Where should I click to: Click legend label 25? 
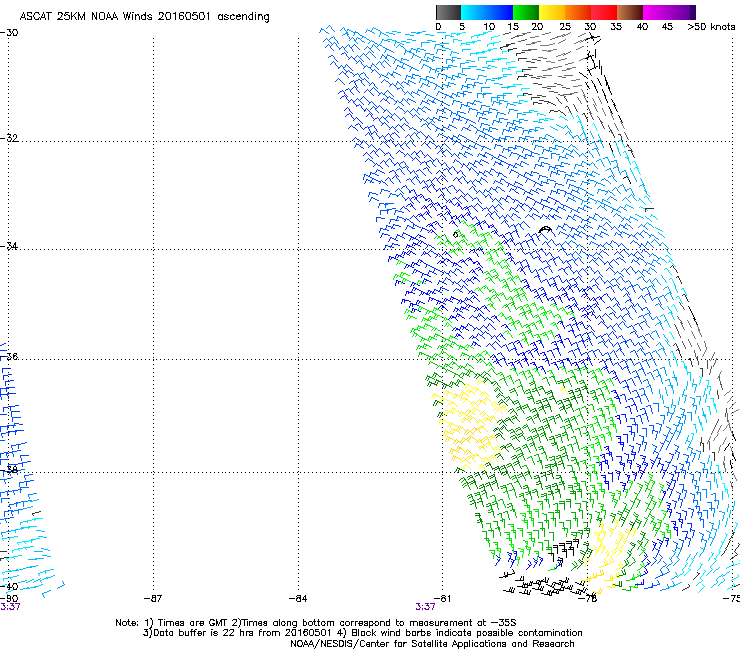(x=565, y=27)
